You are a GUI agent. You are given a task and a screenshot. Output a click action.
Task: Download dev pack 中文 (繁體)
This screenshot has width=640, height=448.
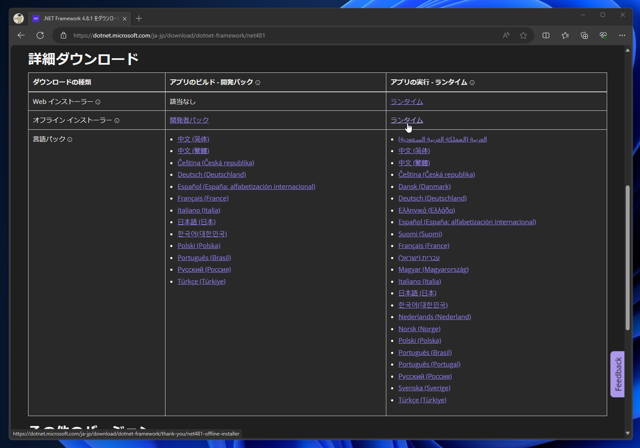(x=193, y=151)
